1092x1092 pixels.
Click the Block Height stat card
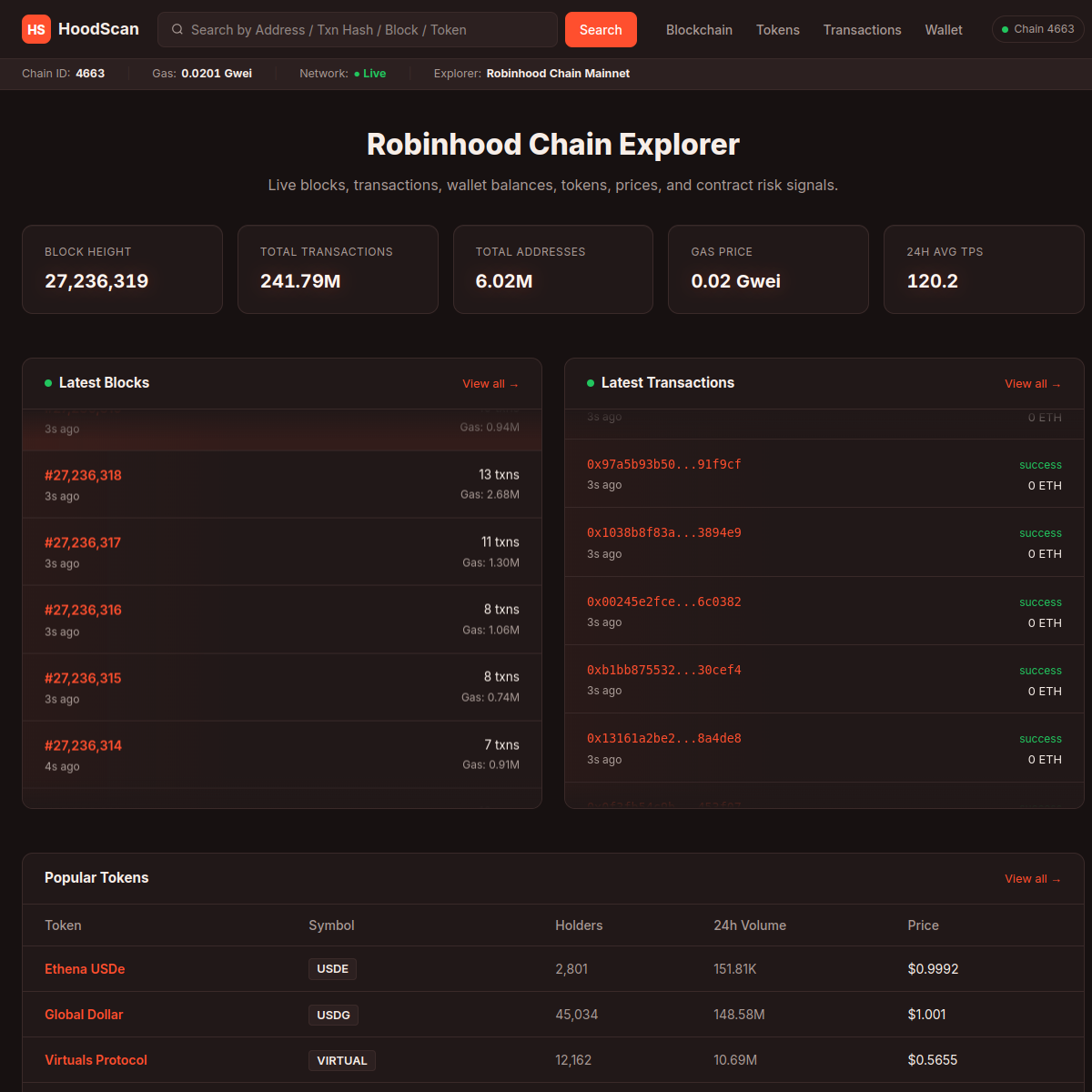pos(122,269)
